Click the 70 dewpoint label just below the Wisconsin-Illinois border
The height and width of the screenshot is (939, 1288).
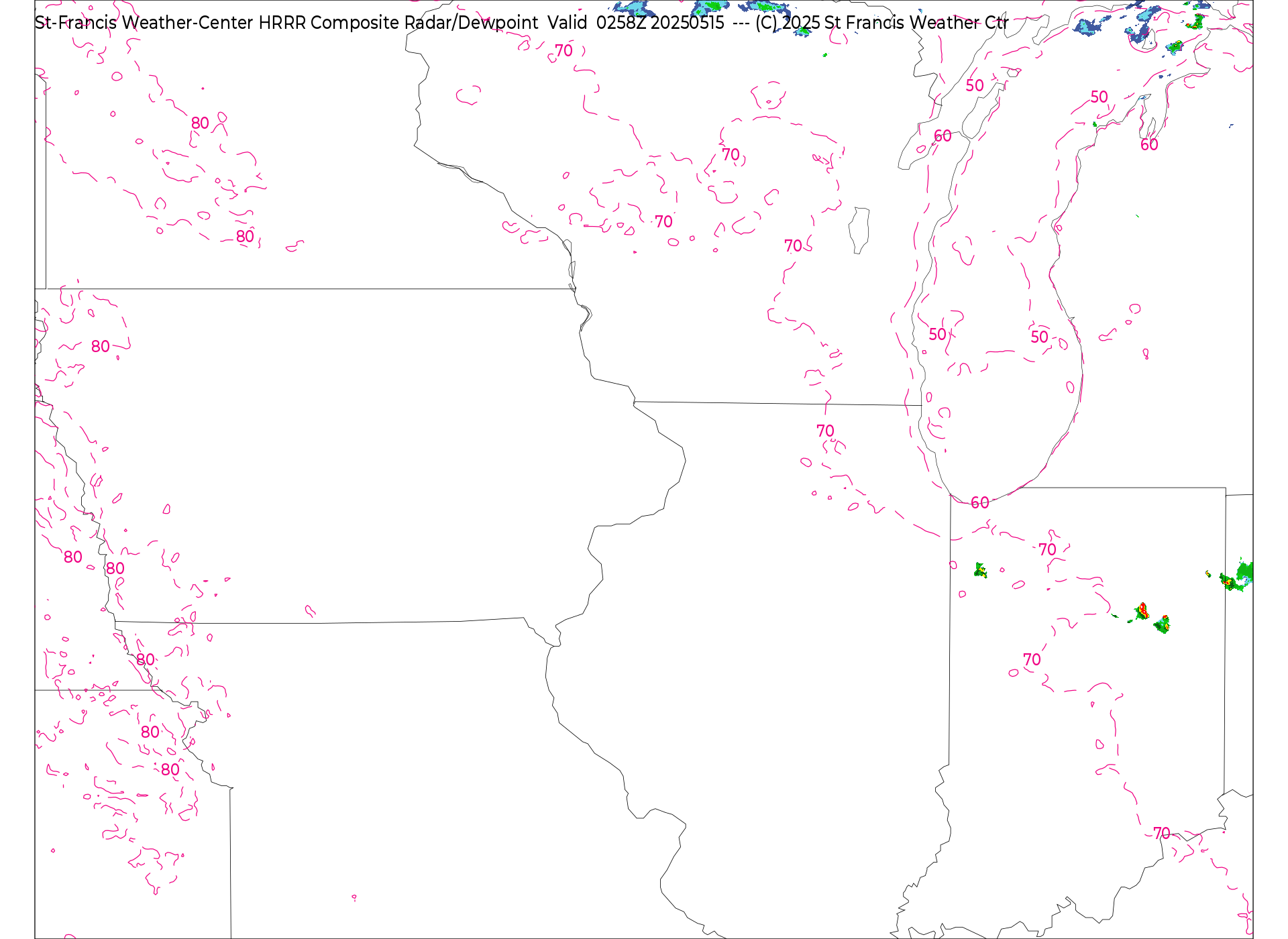point(825,431)
